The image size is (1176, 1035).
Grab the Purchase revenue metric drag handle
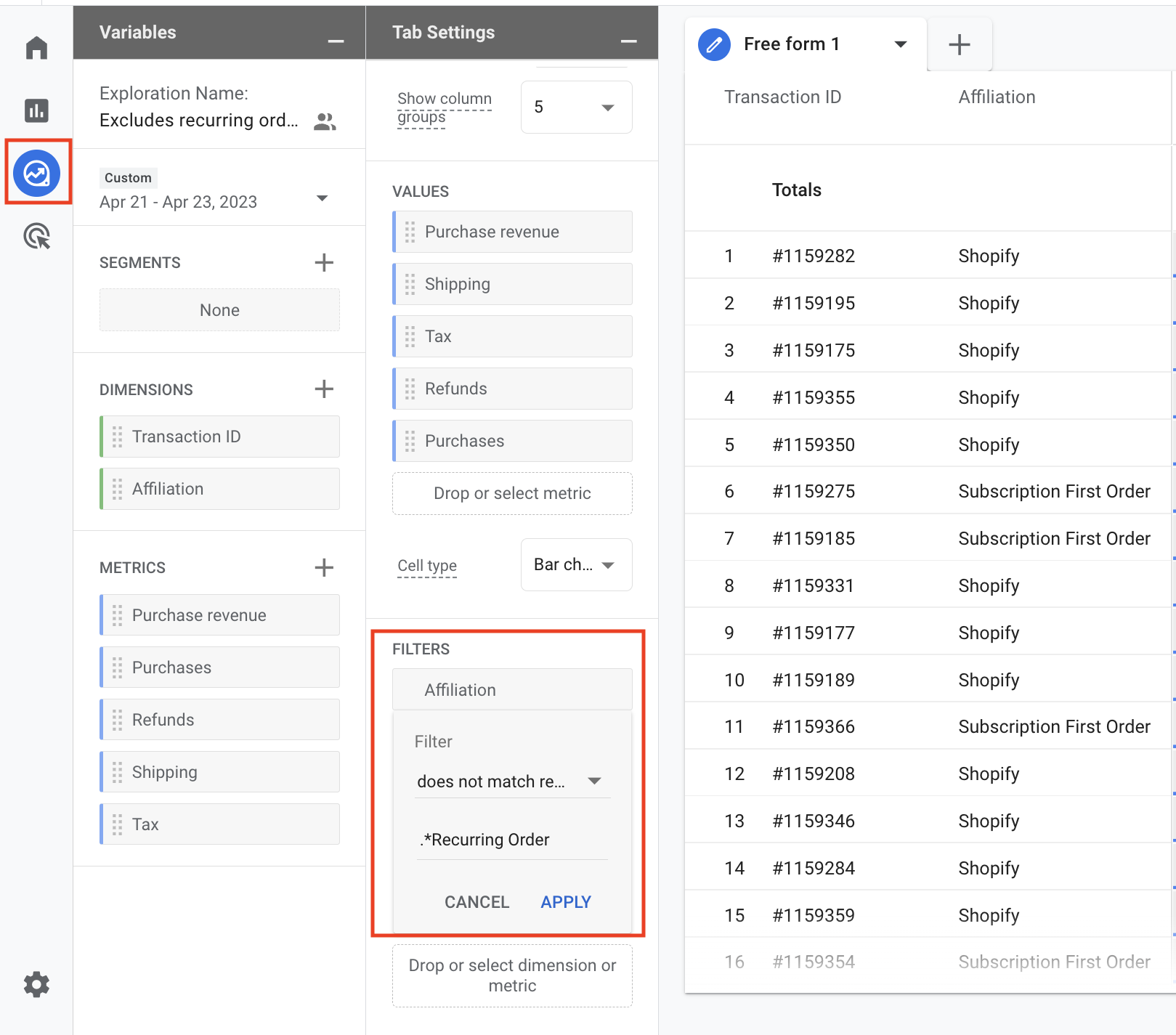(117, 615)
